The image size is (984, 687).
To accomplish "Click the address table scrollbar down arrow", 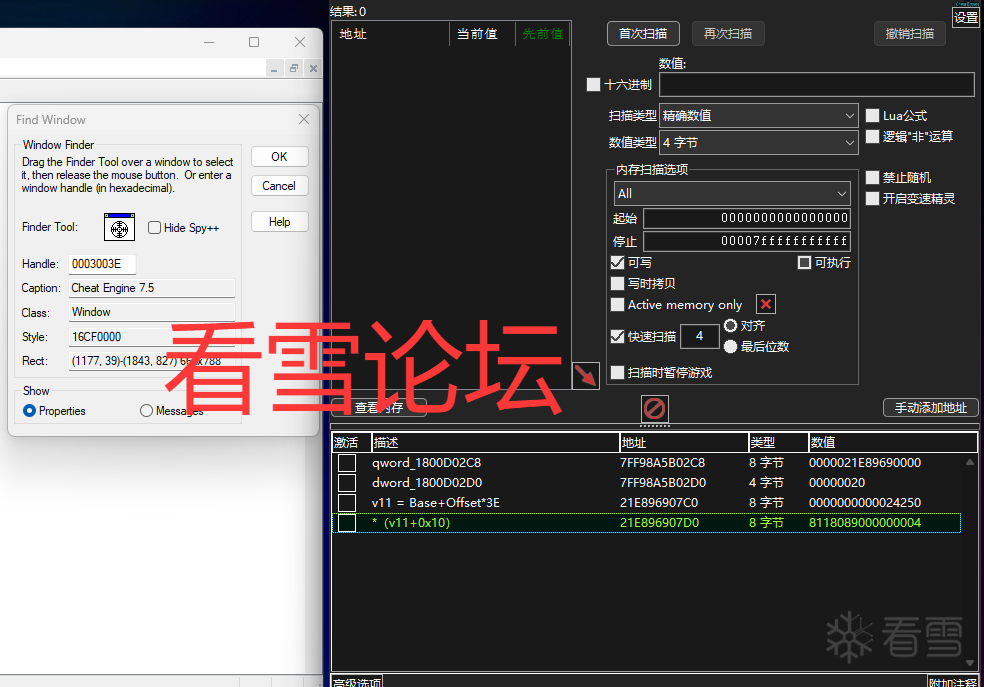I will click(970, 663).
